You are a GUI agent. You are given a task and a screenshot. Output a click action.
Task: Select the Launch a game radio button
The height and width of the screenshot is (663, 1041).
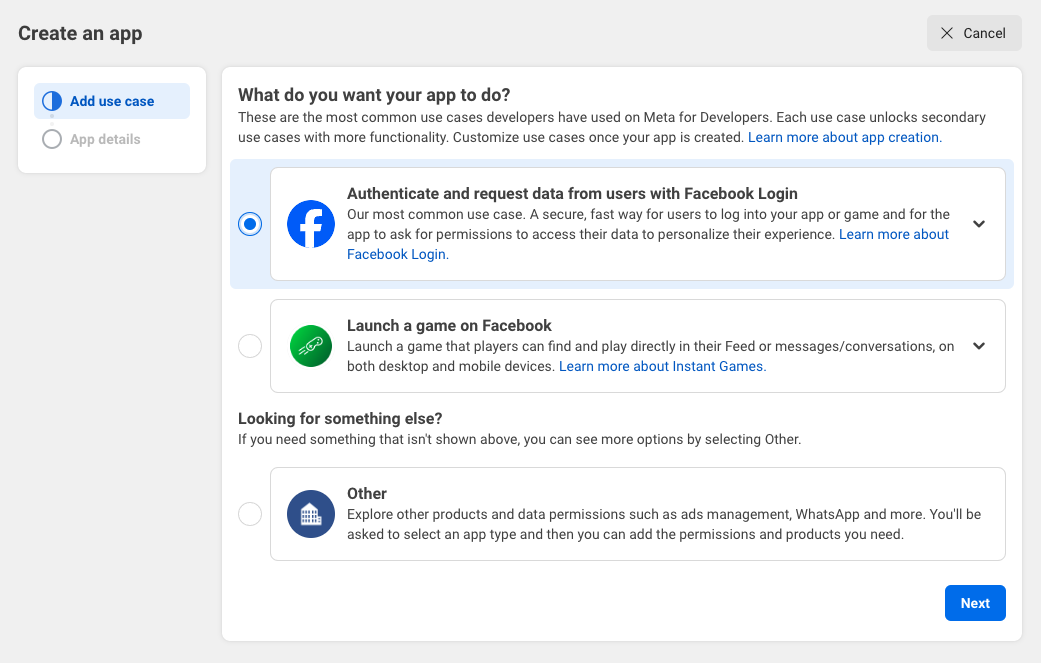point(250,345)
